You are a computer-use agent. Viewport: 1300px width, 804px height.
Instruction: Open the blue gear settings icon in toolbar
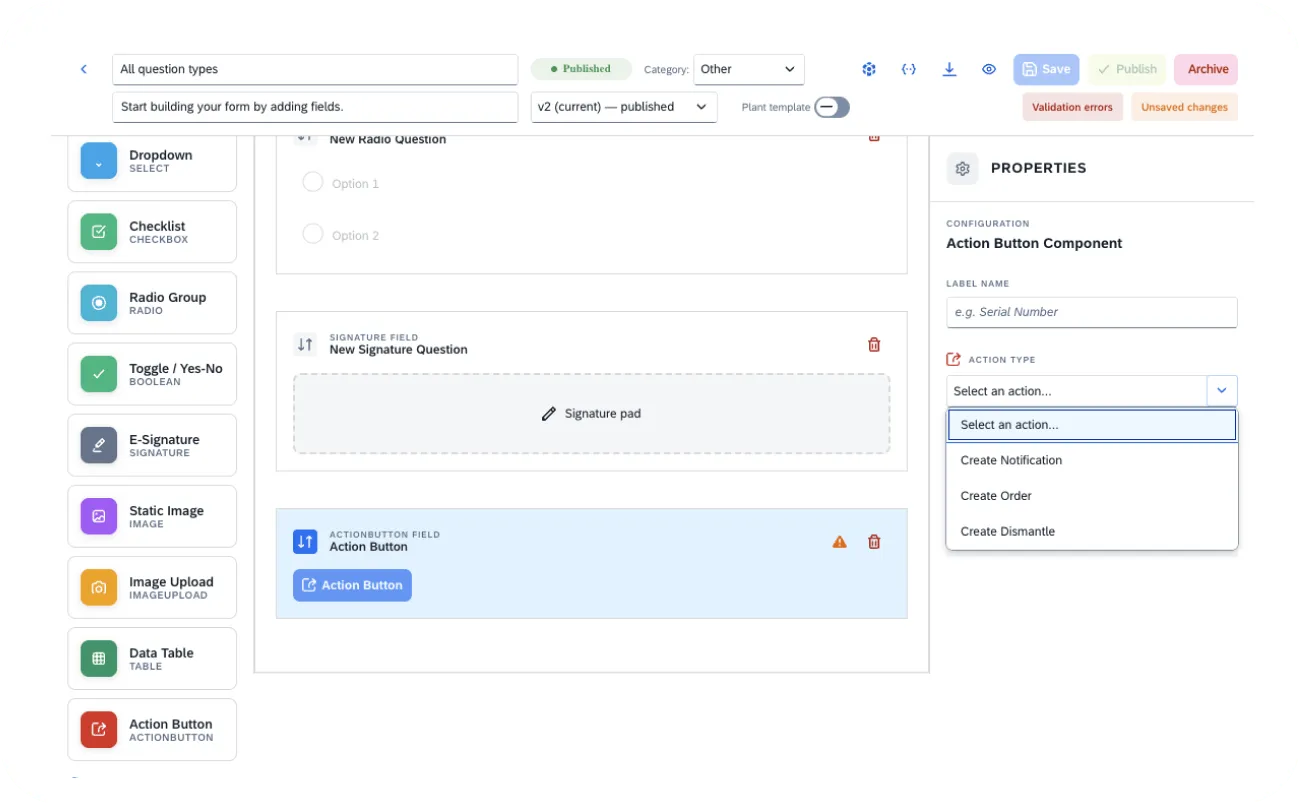[x=870, y=69]
